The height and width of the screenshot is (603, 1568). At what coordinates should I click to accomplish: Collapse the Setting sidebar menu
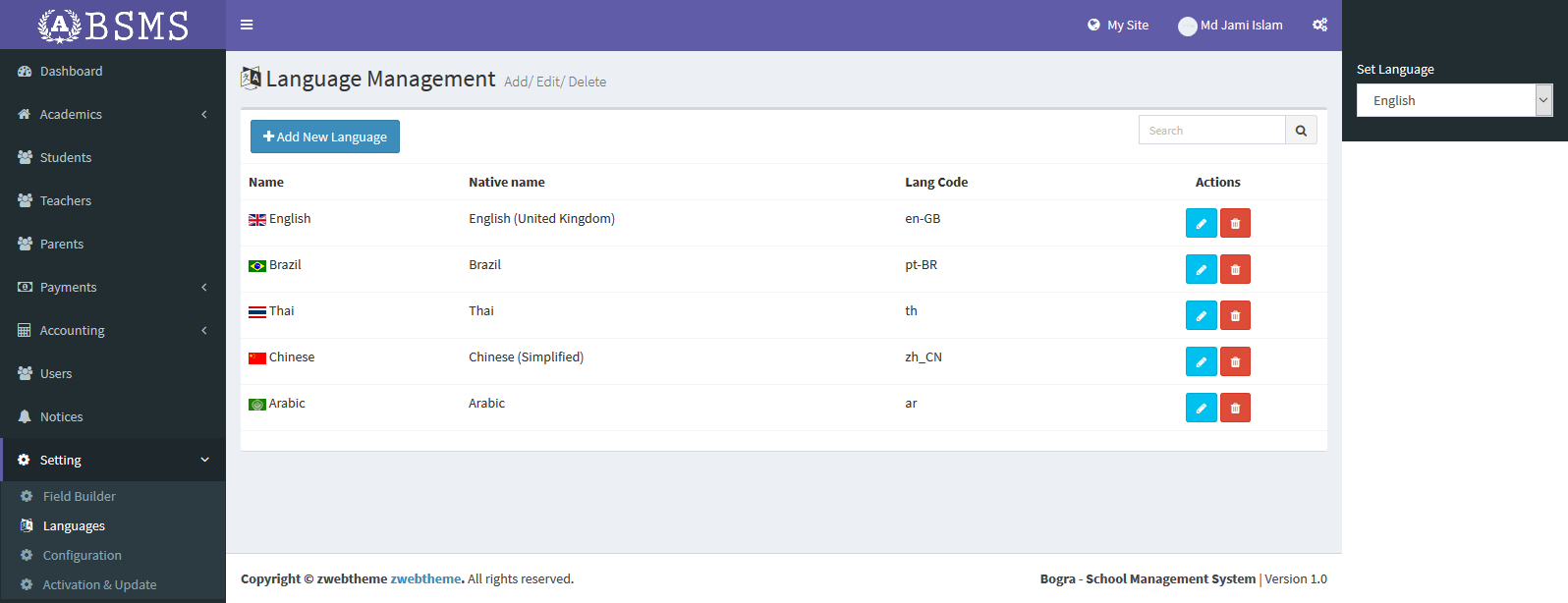[113, 461]
